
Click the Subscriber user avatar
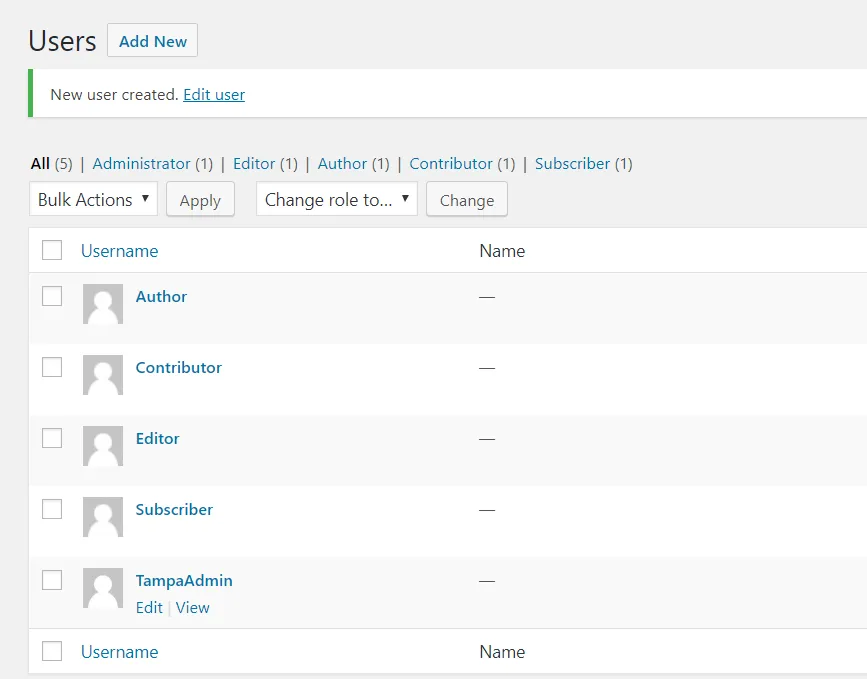[x=103, y=517]
